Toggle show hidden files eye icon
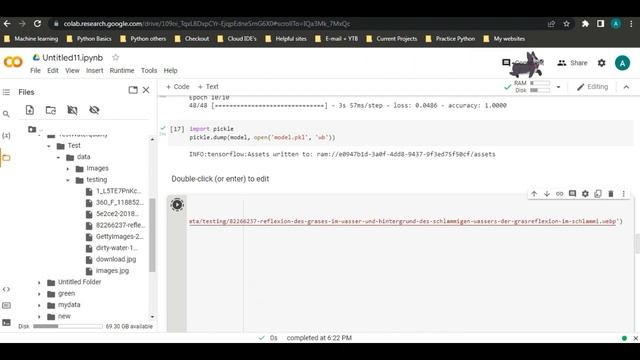Screen dimensions: 640x360 coord(94,110)
